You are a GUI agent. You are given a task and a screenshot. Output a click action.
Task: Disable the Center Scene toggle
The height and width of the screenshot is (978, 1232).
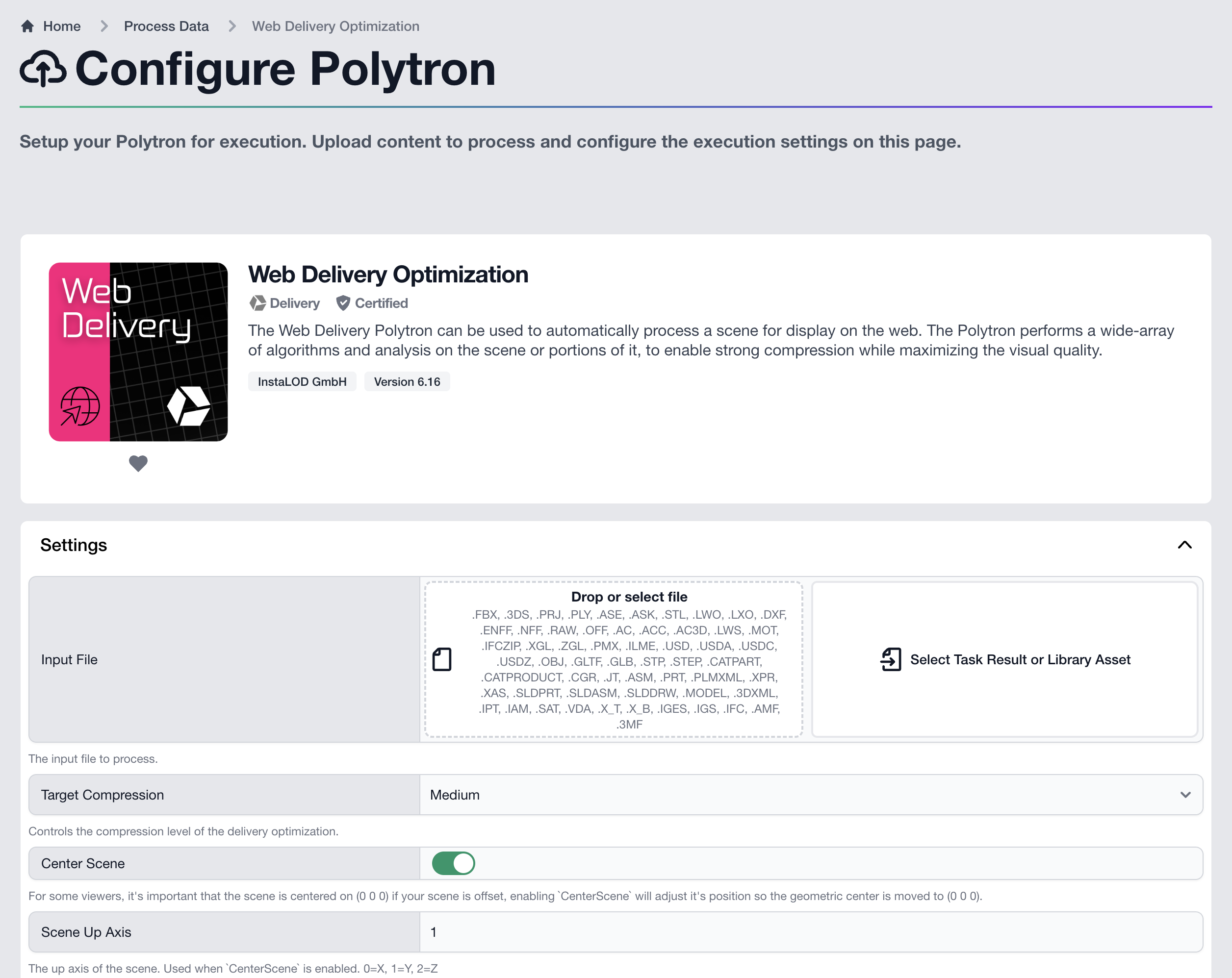click(x=453, y=863)
